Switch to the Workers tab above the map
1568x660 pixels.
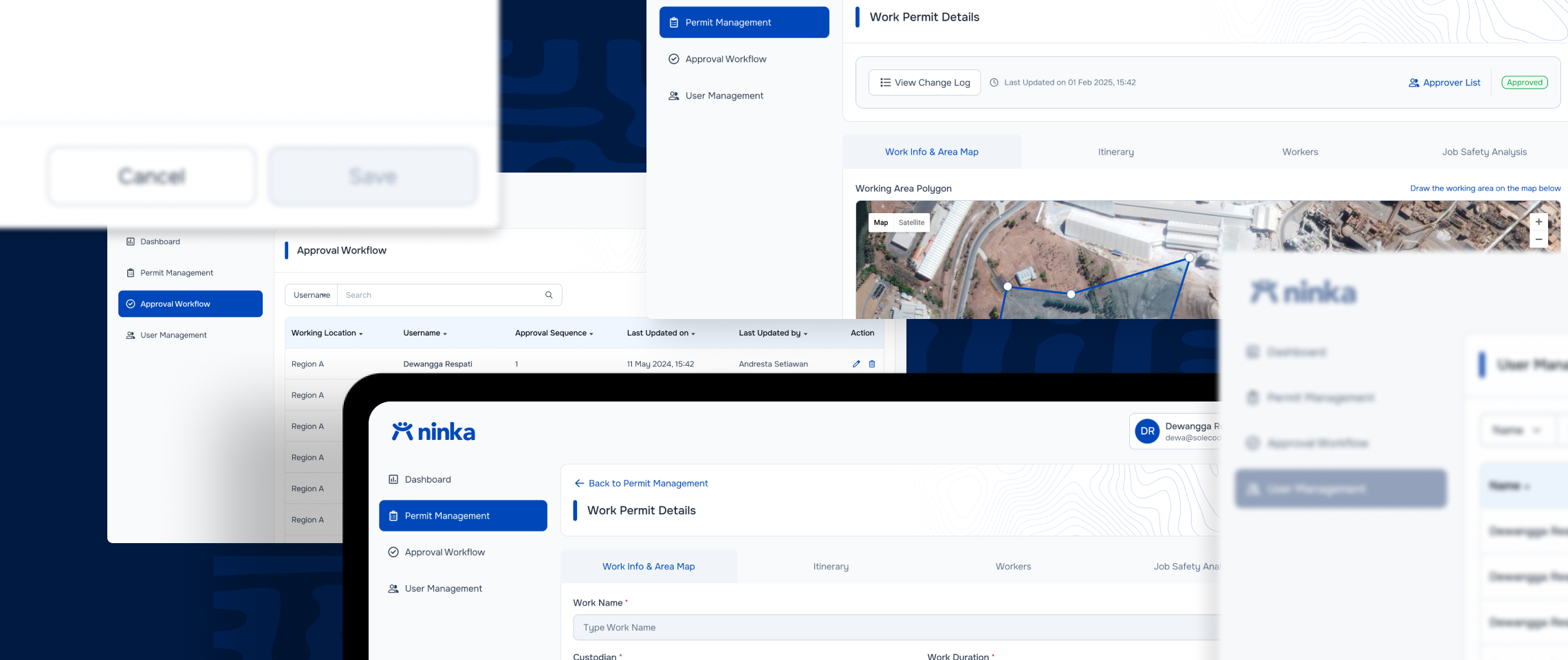coord(1300,152)
